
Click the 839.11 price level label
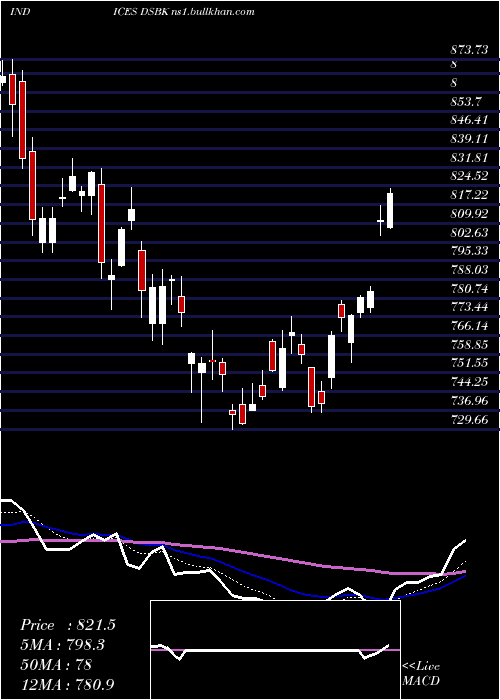click(x=469, y=139)
